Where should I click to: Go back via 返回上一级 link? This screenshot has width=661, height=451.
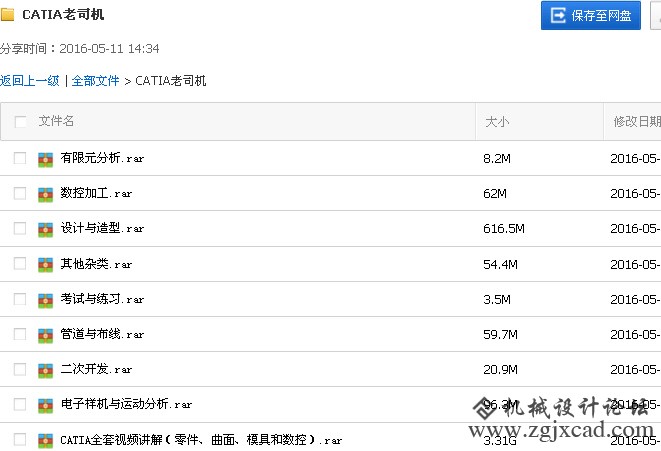30,81
